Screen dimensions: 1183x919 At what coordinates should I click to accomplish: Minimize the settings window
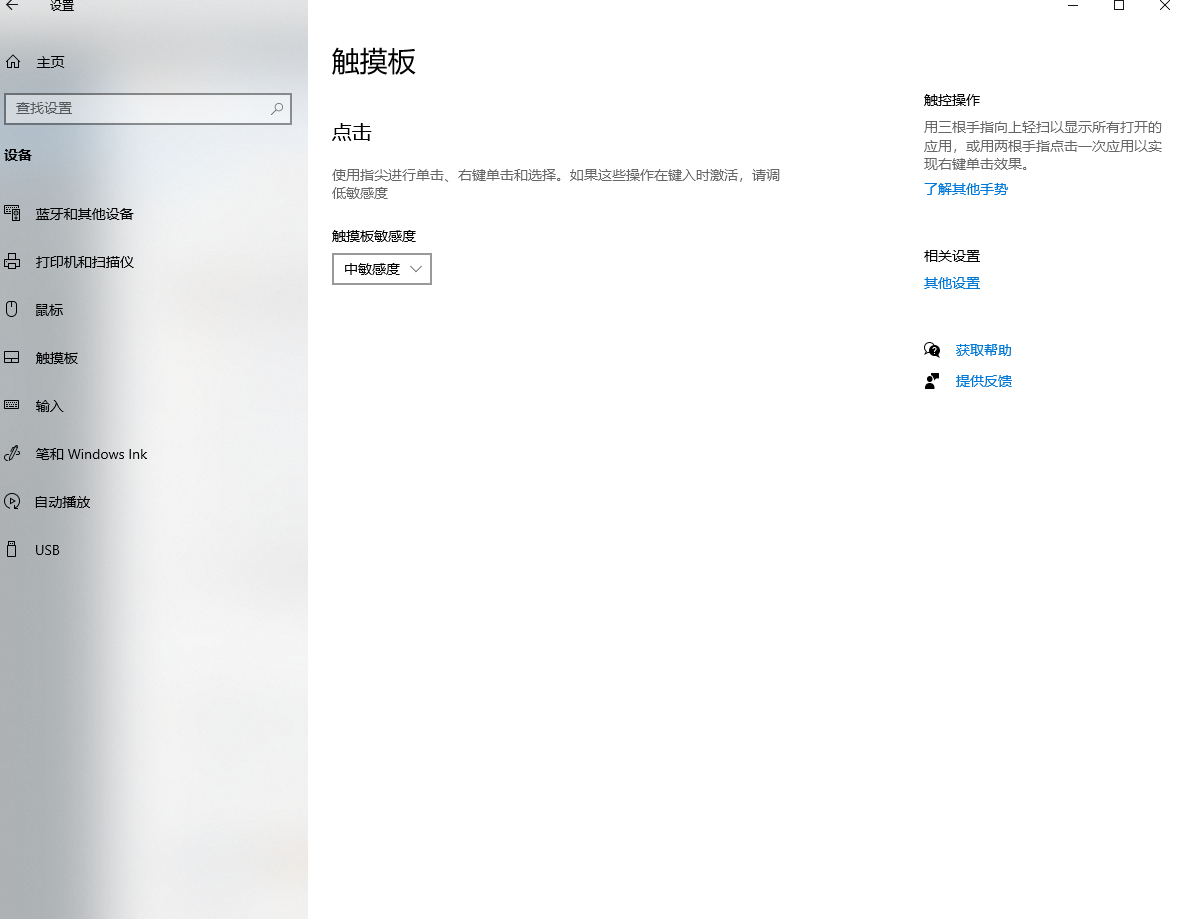tap(1073, 5)
